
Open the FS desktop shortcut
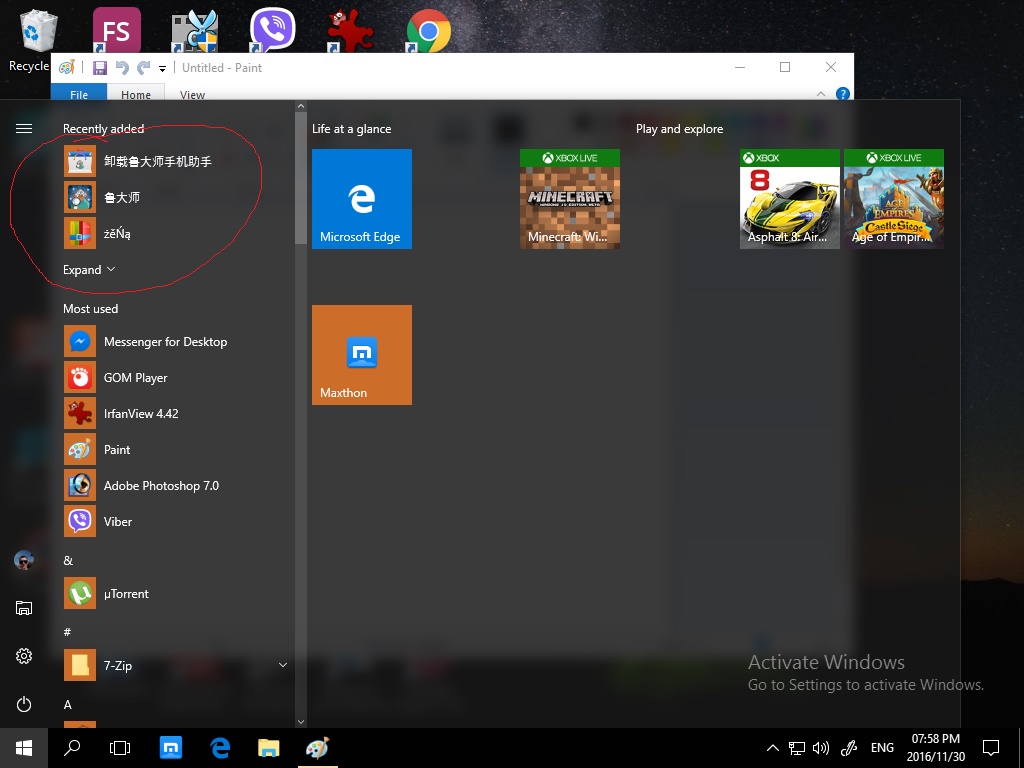116,30
